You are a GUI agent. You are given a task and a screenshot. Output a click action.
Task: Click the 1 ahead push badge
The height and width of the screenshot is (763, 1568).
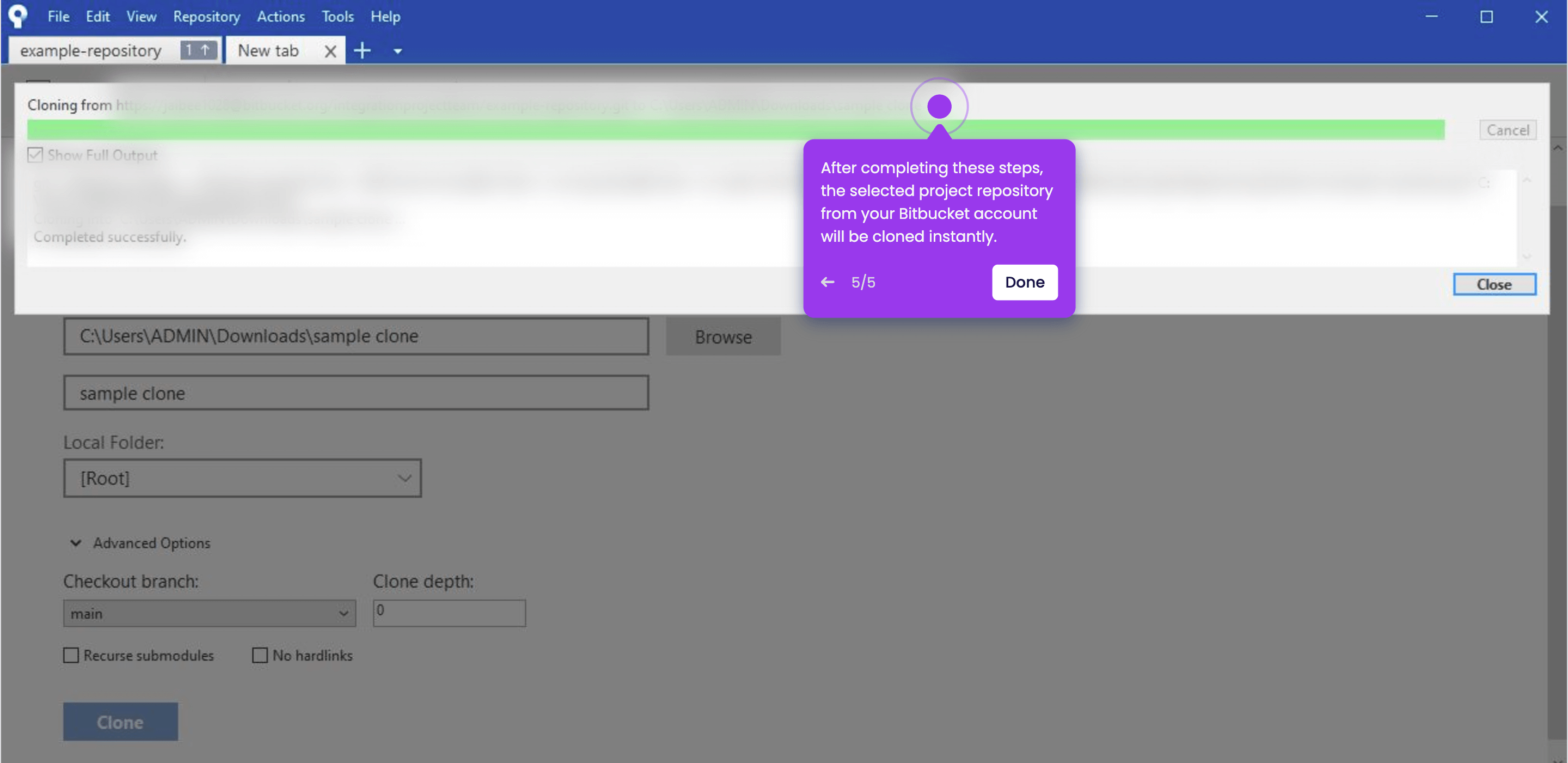pos(198,50)
